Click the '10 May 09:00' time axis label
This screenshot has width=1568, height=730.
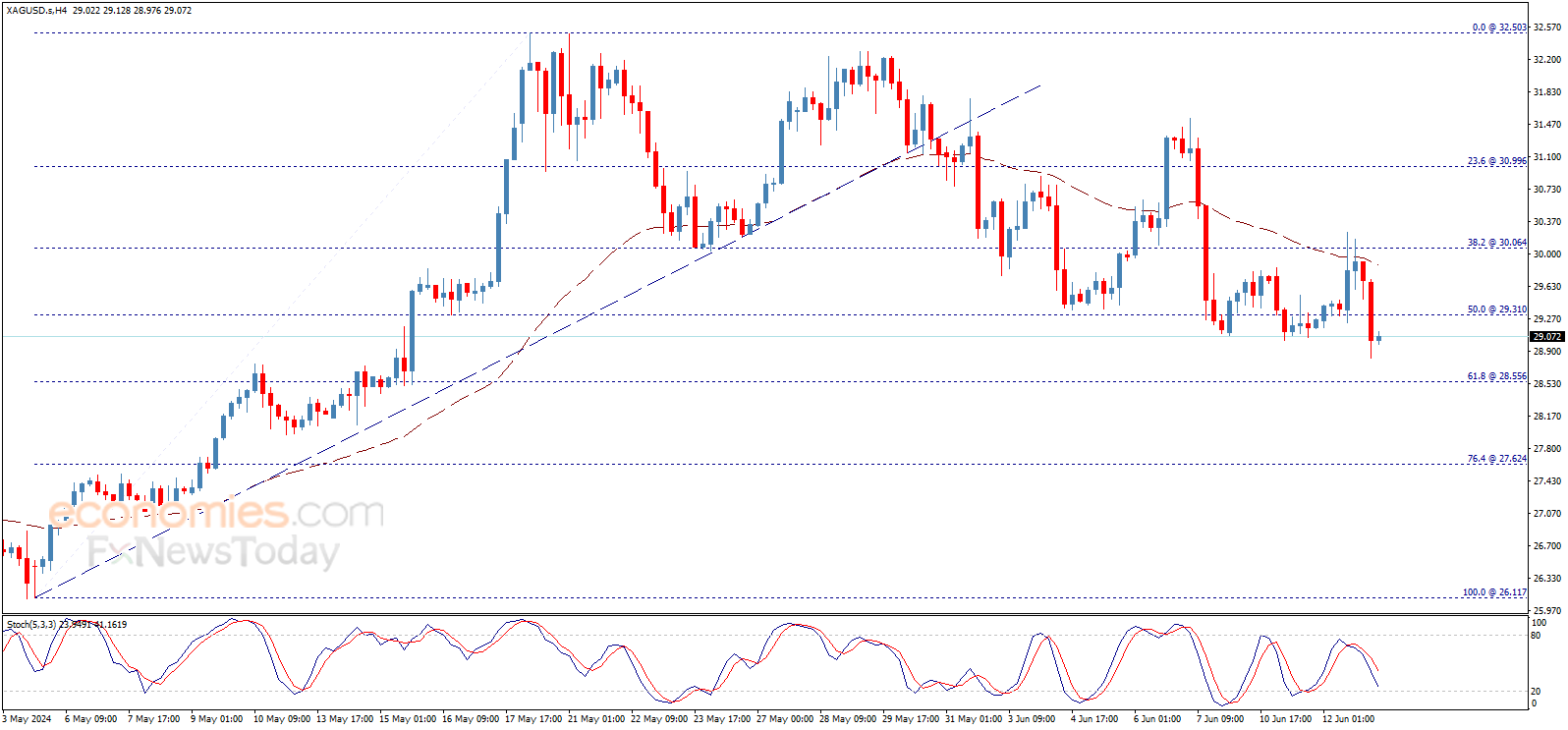[282, 719]
